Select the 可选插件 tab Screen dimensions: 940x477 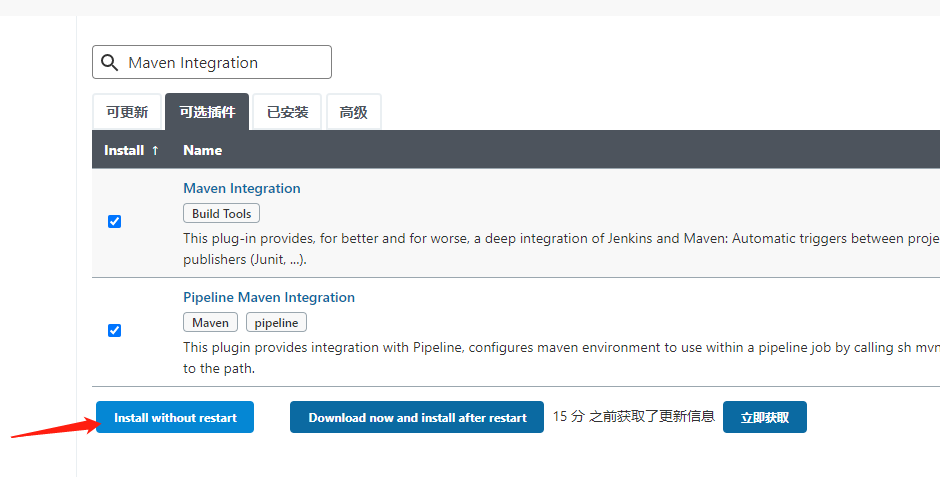(207, 113)
